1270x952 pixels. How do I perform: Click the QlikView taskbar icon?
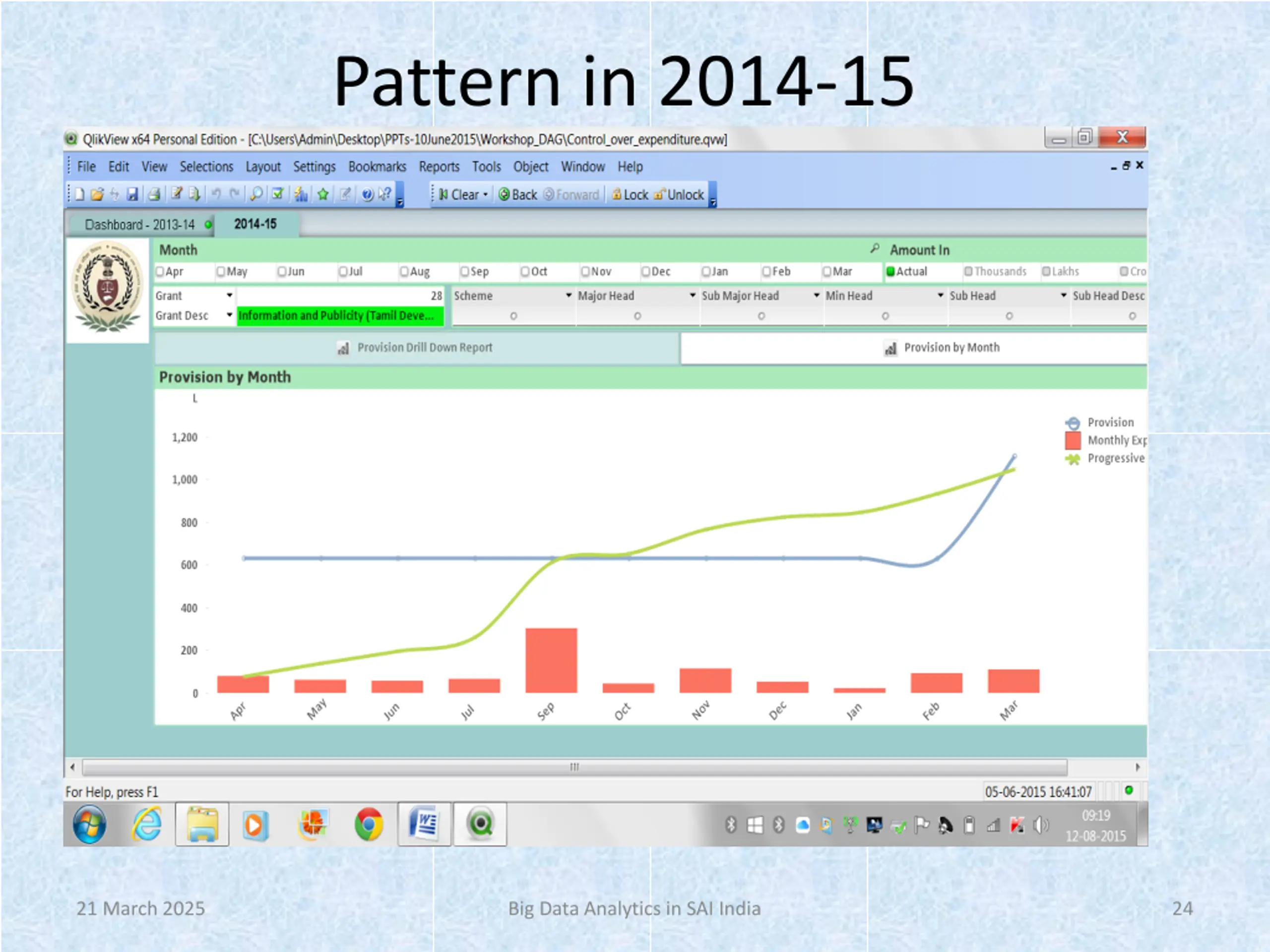pos(481,825)
